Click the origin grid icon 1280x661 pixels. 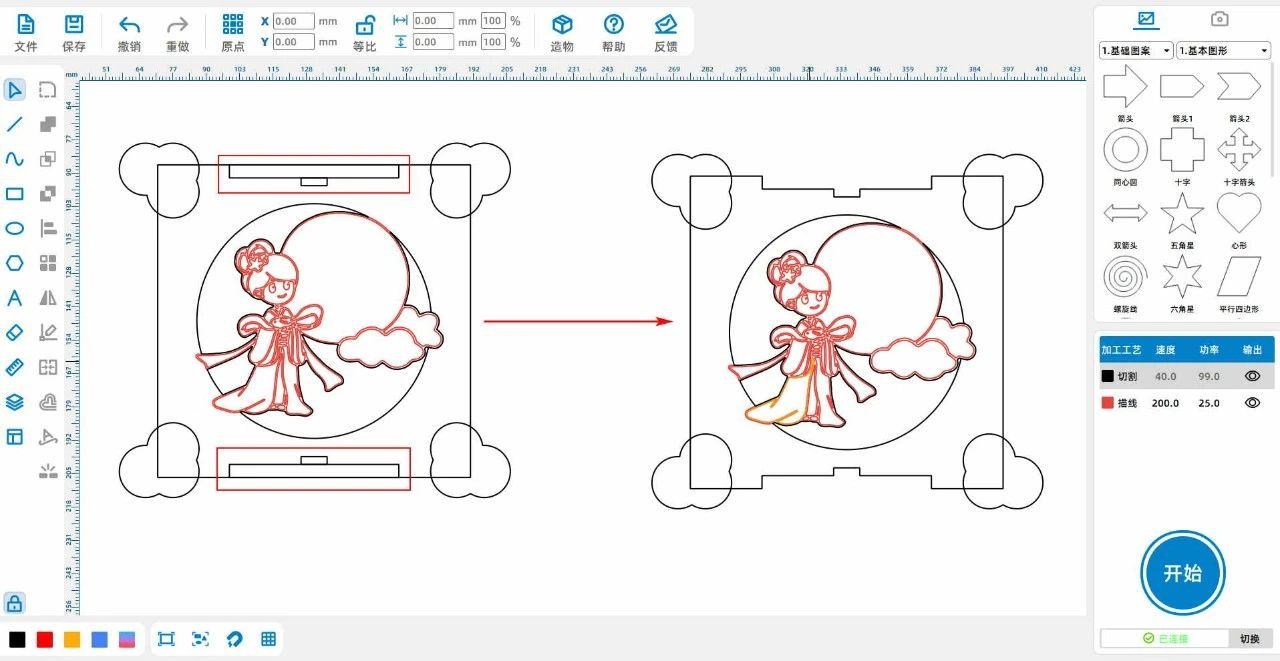click(x=233, y=26)
